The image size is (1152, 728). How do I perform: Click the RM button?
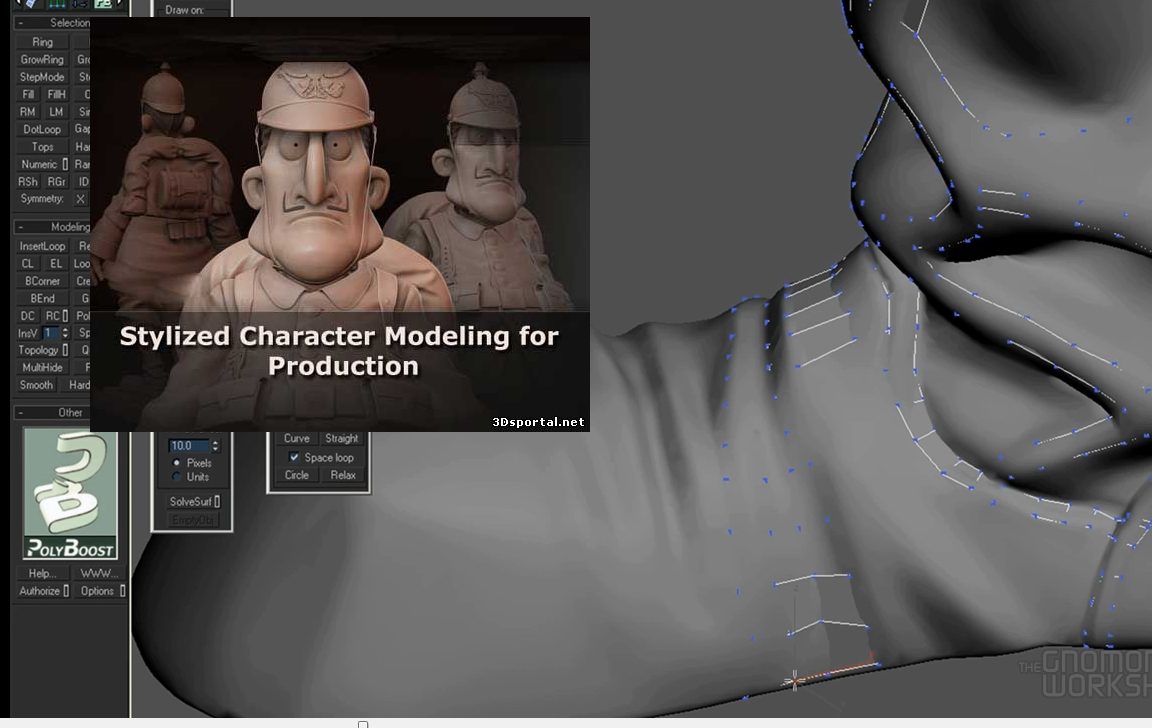pyautogui.click(x=28, y=112)
